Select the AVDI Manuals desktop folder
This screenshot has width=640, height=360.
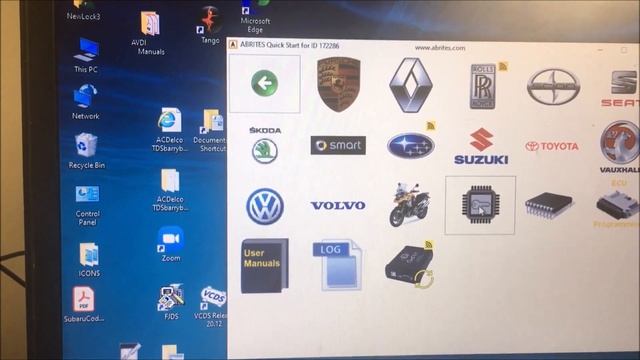(x=149, y=33)
